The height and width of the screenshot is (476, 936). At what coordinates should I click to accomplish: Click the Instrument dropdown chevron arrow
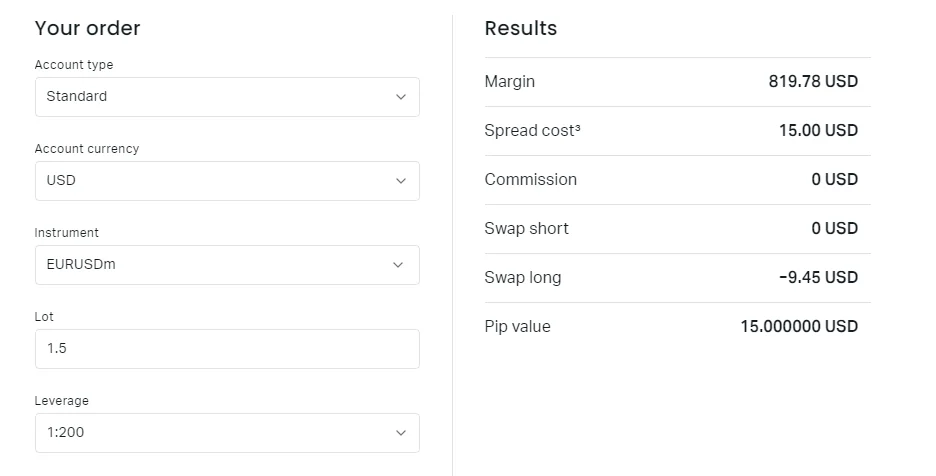coord(398,265)
